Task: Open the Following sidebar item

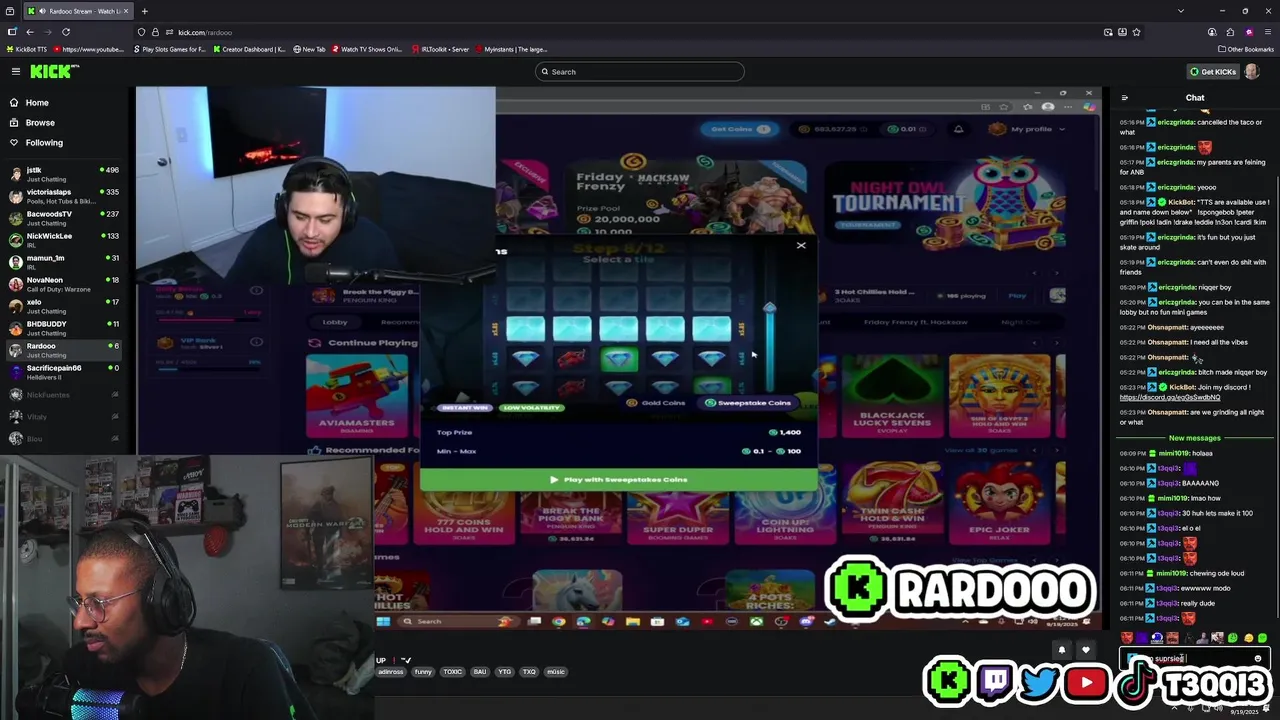Action: click(x=44, y=142)
